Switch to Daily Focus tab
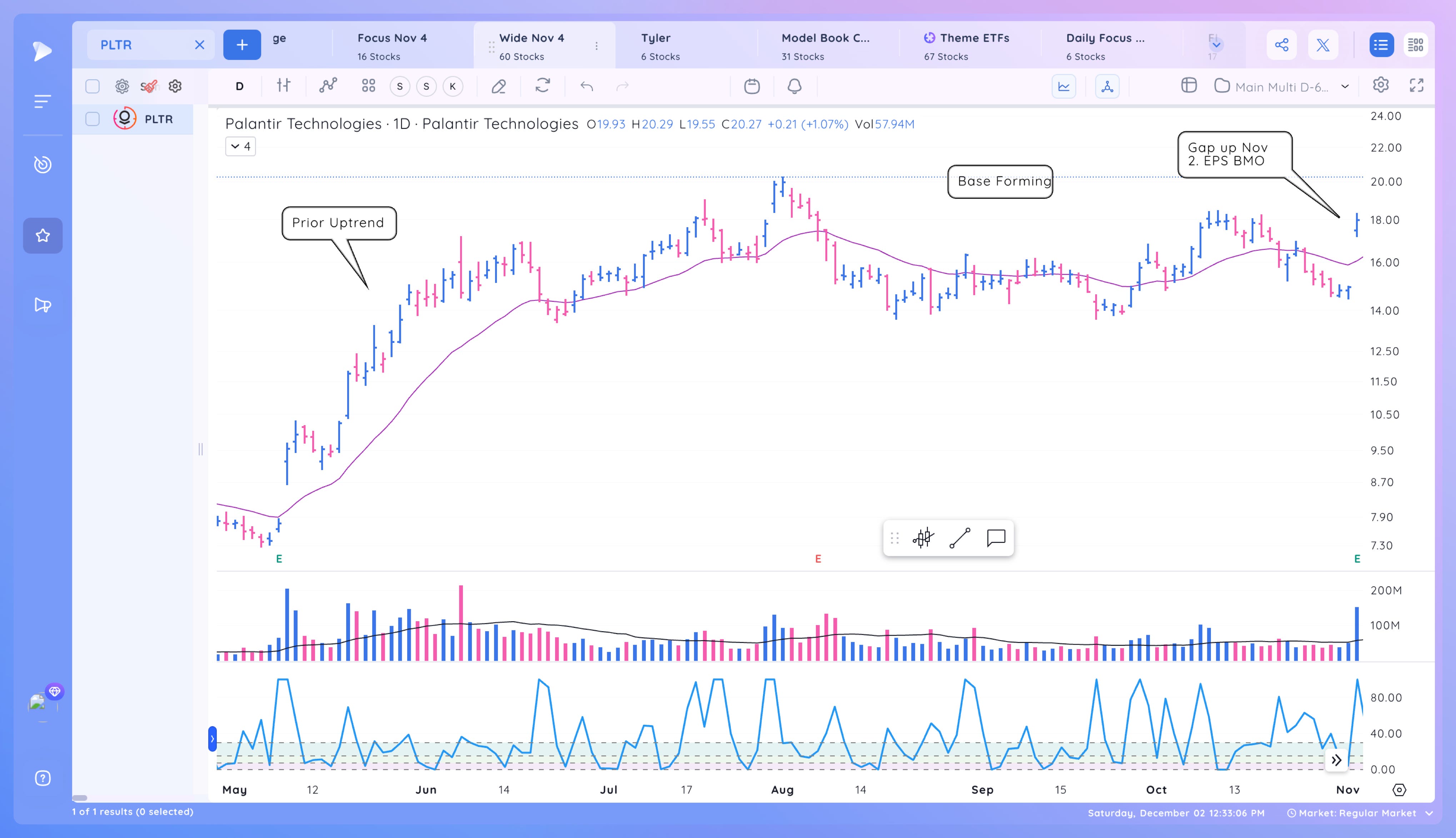 tap(1111, 46)
